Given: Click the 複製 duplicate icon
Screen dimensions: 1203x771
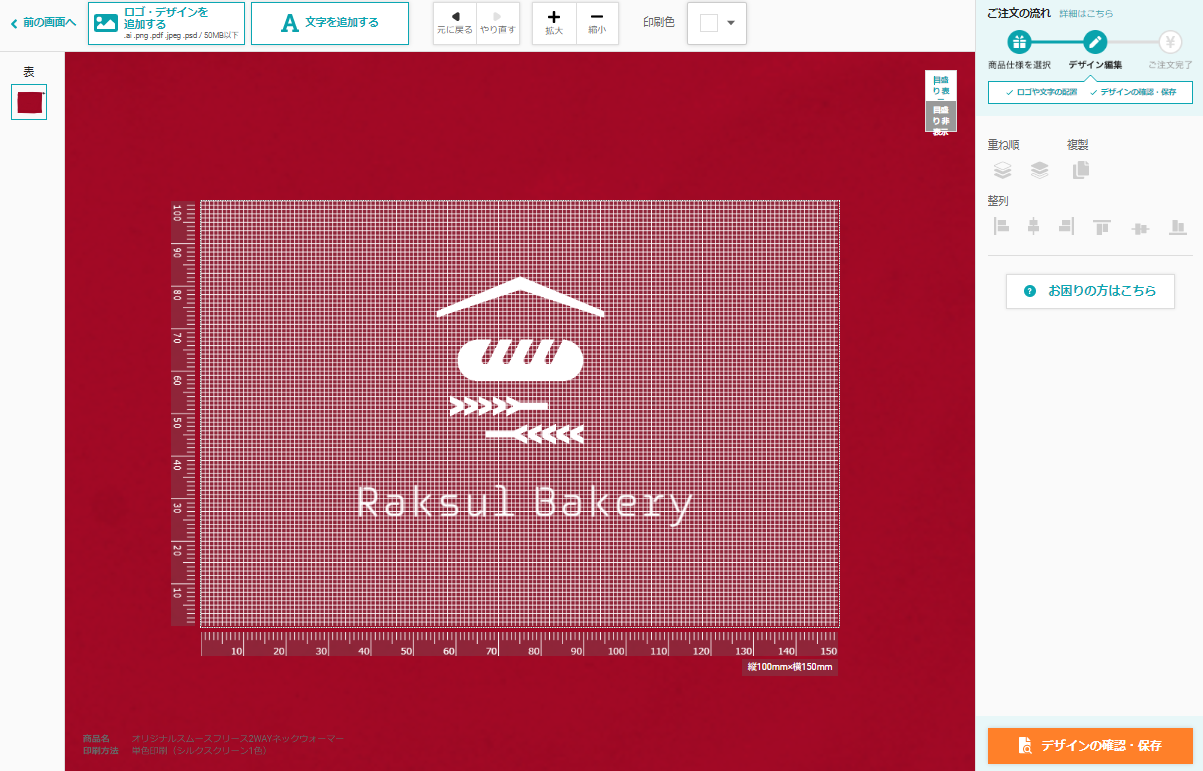Looking at the screenshot, I should [x=1080, y=170].
